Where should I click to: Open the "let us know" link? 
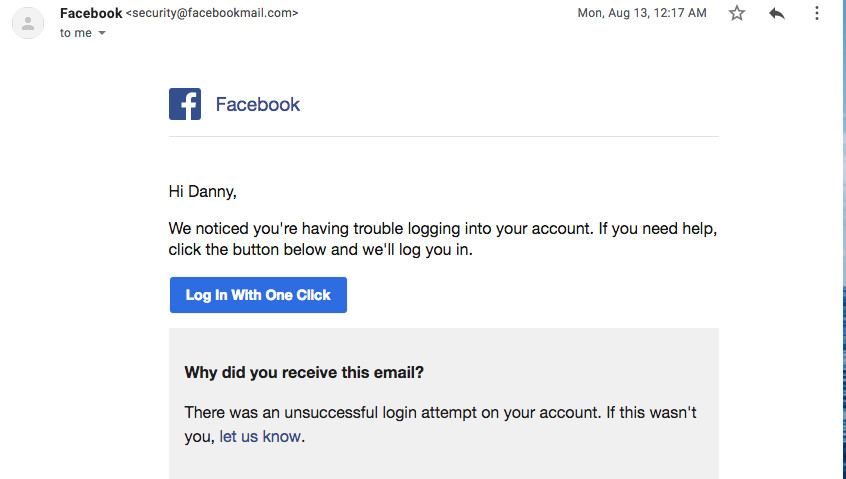pyautogui.click(x=260, y=436)
